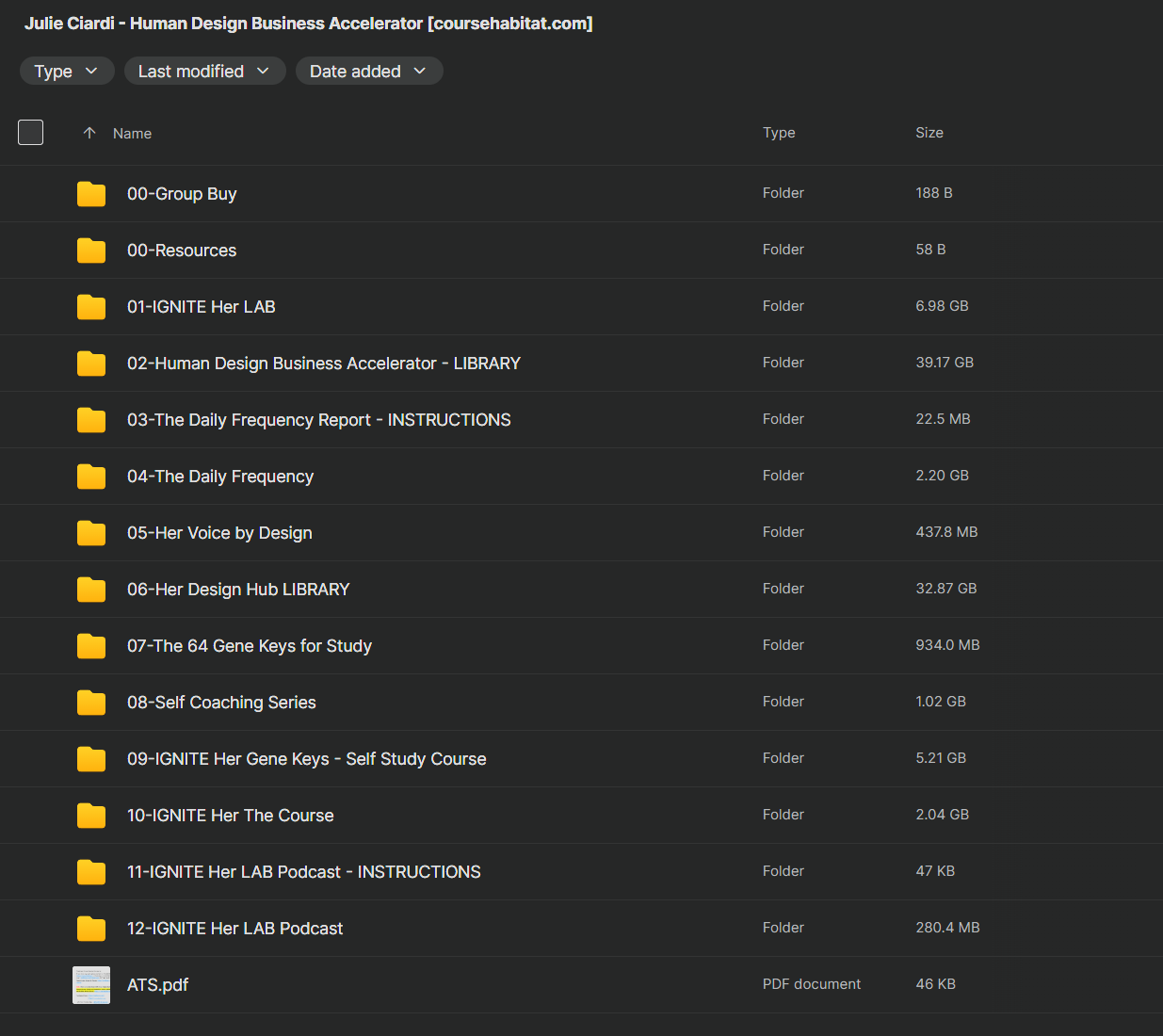
Task: Select 08-Self Coaching Series name
Action: (221, 703)
